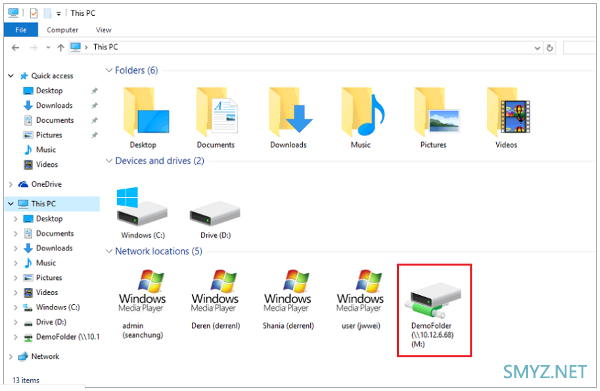Collapse the Folders (6) group

coord(109,70)
